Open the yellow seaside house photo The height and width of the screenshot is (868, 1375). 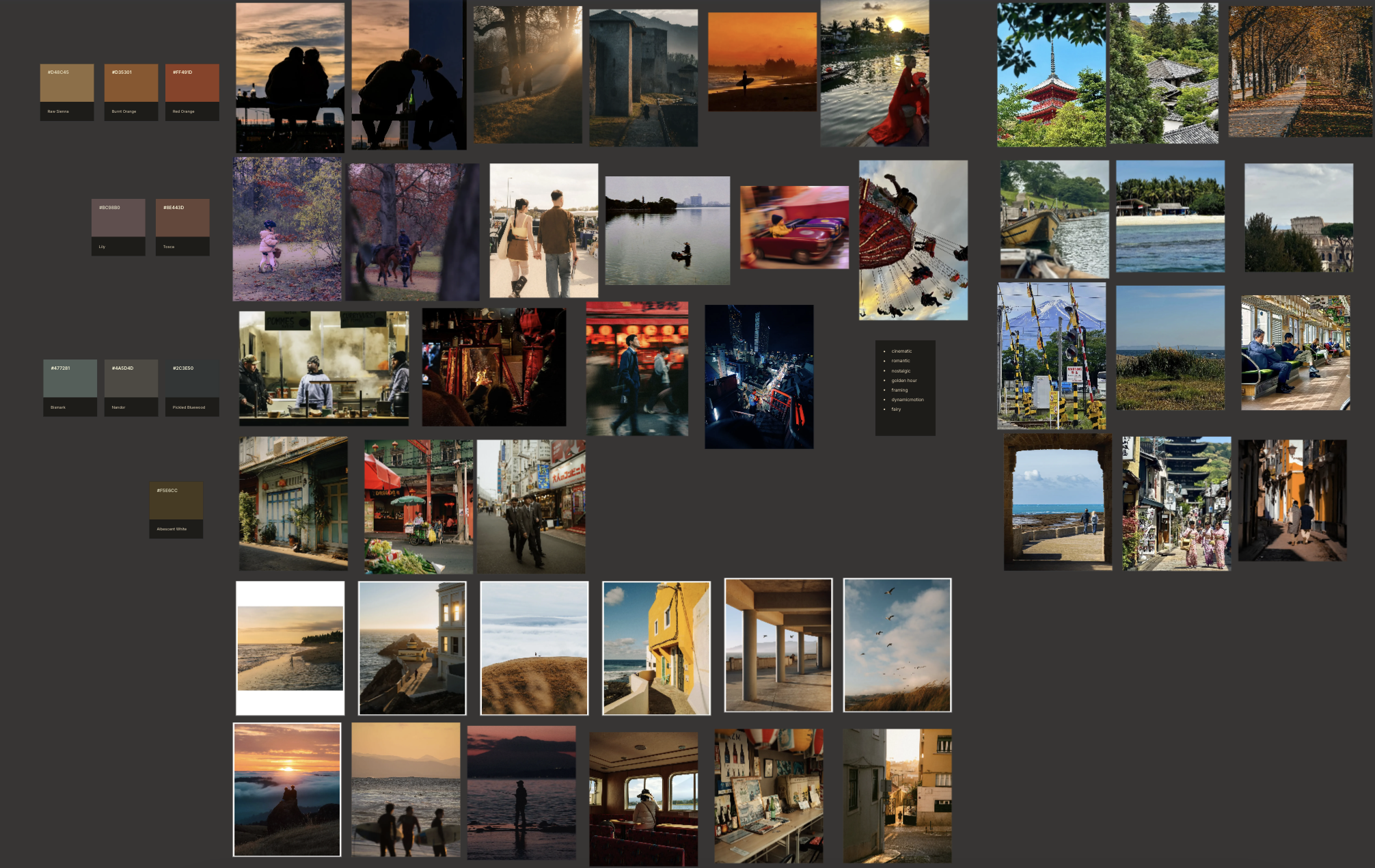656,649
